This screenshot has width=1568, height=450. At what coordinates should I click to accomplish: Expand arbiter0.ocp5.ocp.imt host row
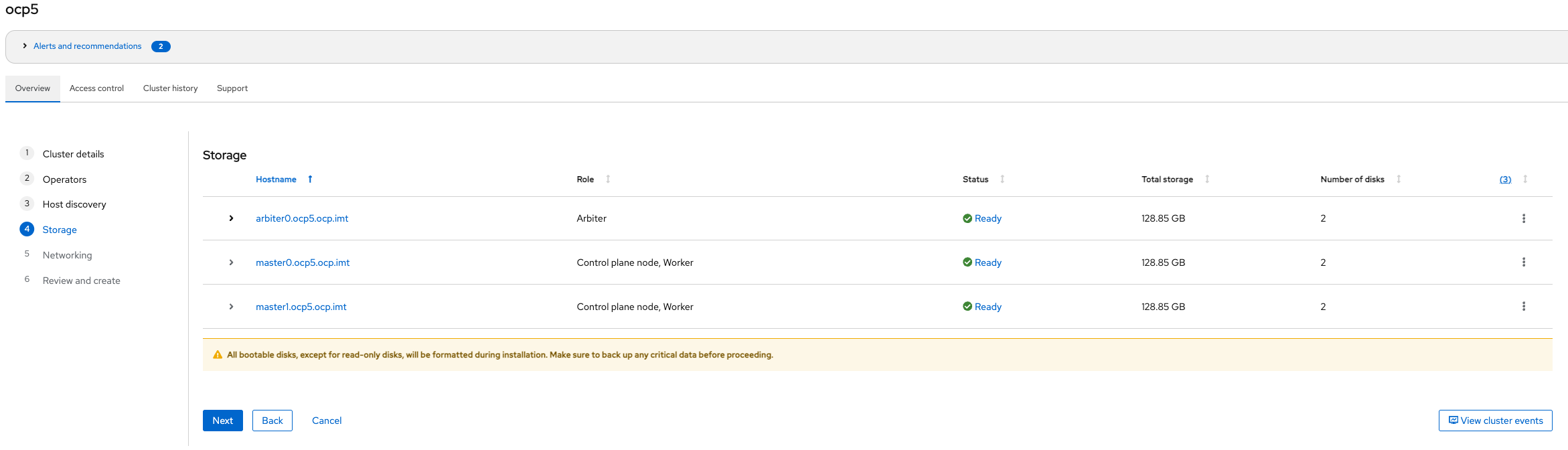click(231, 218)
